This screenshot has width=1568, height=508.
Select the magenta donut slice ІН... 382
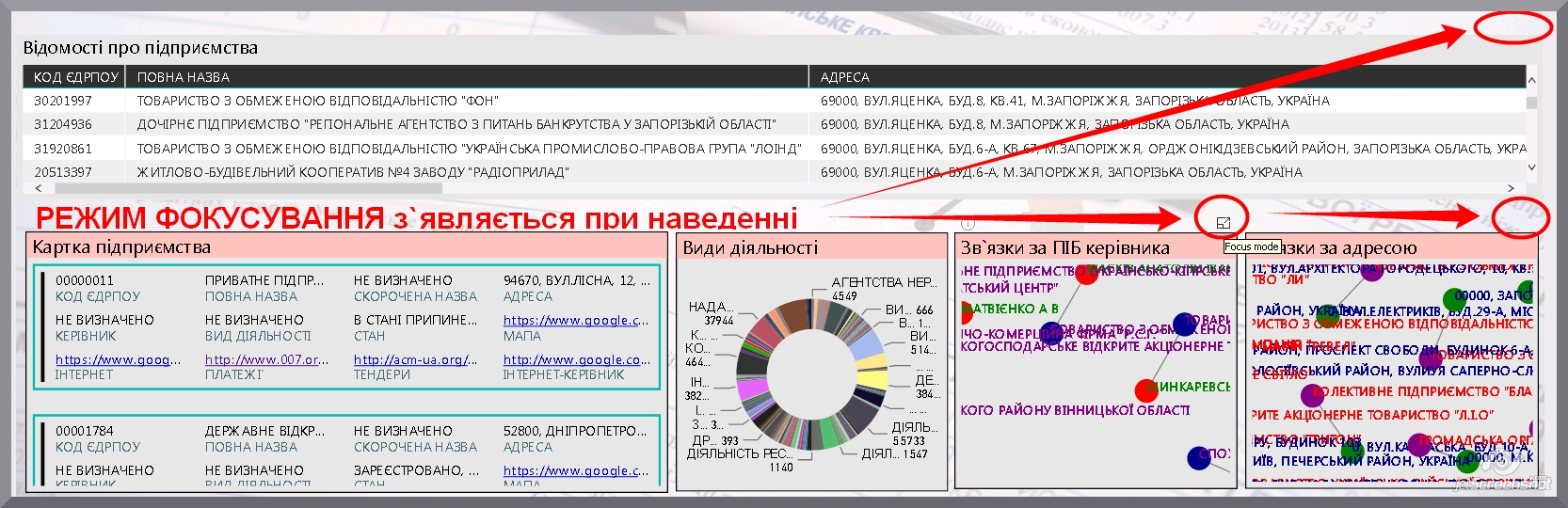coord(753,389)
